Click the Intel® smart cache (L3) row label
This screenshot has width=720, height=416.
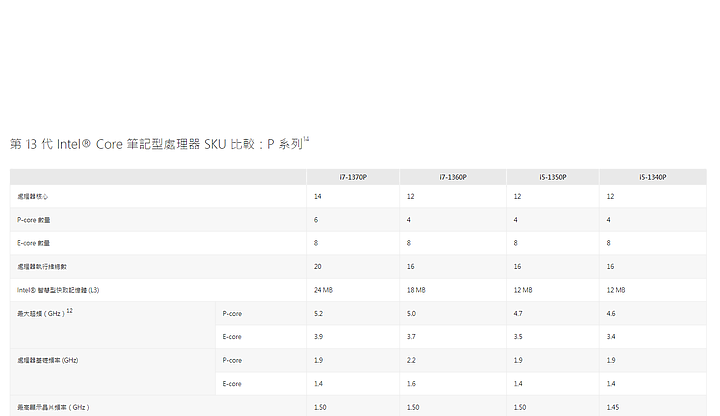(58, 290)
